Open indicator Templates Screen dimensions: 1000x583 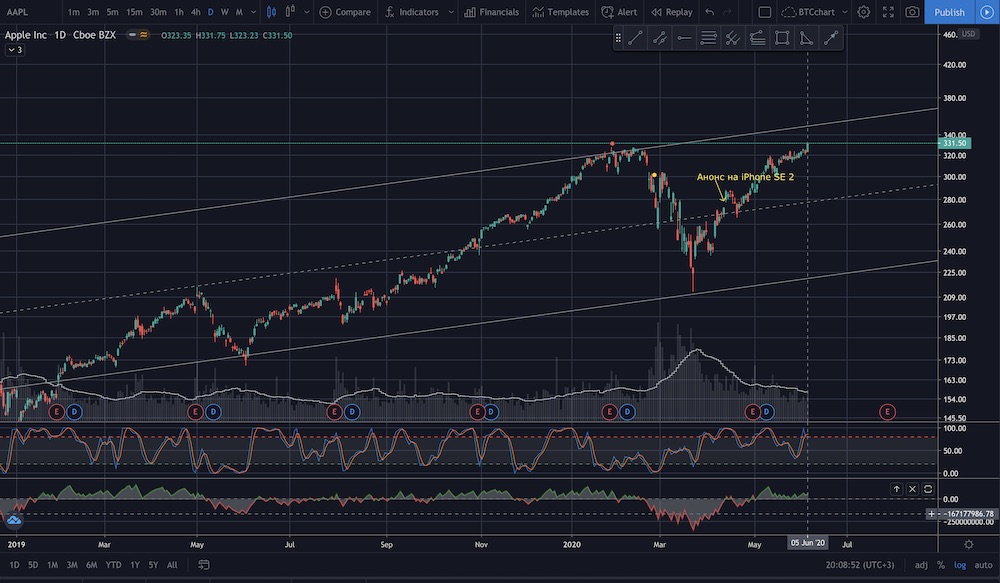click(561, 11)
